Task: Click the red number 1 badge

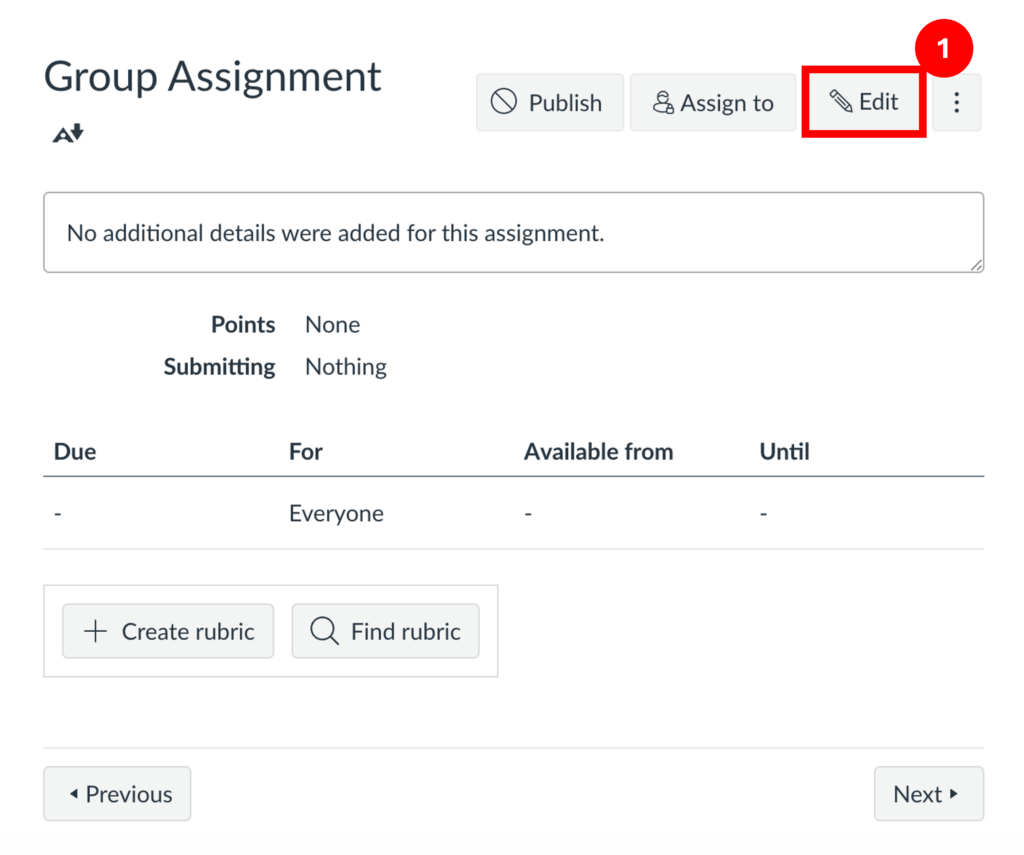Action: click(x=942, y=48)
